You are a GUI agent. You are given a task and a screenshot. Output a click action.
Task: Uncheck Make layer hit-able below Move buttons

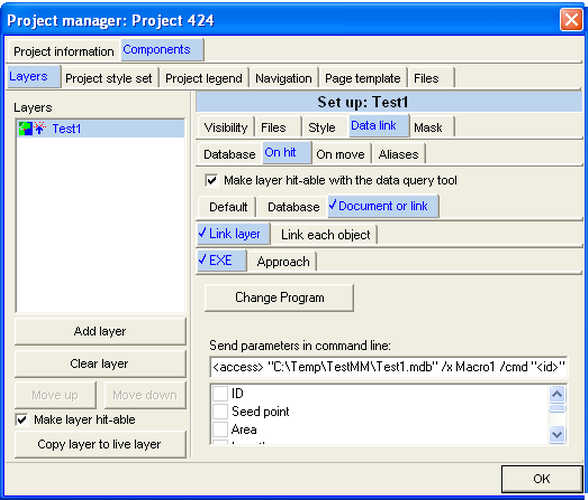coord(22,419)
